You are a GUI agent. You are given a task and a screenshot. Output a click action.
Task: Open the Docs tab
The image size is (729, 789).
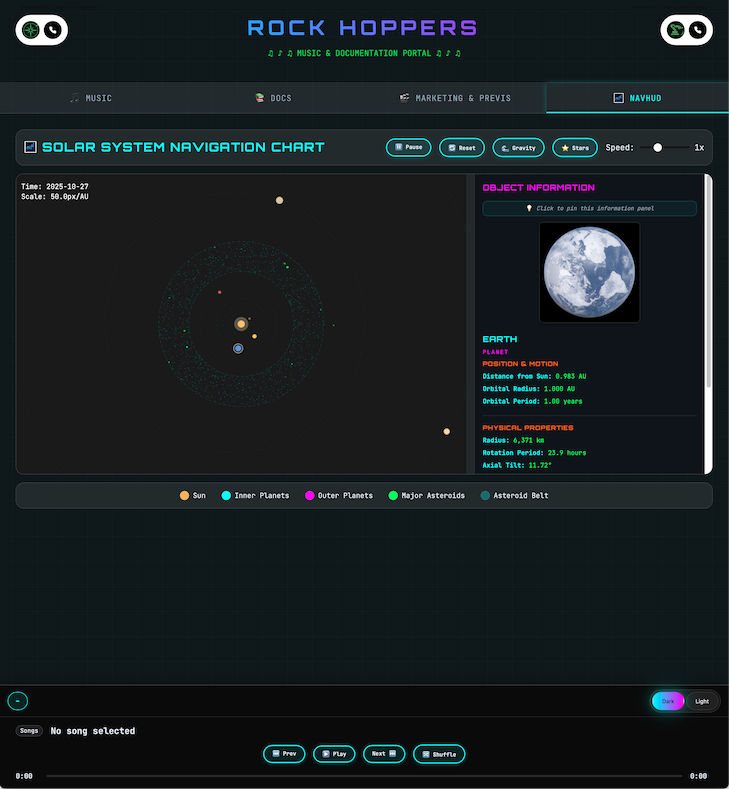tap(273, 98)
